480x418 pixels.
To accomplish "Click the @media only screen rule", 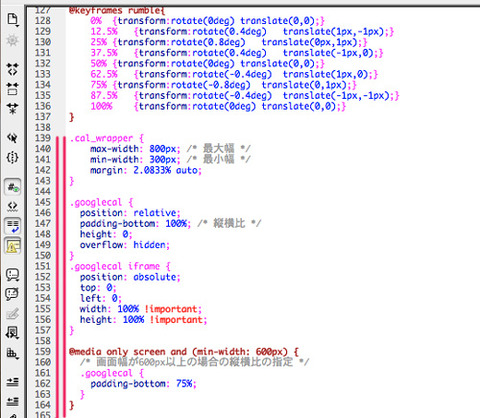I will [x=184, y=352].
